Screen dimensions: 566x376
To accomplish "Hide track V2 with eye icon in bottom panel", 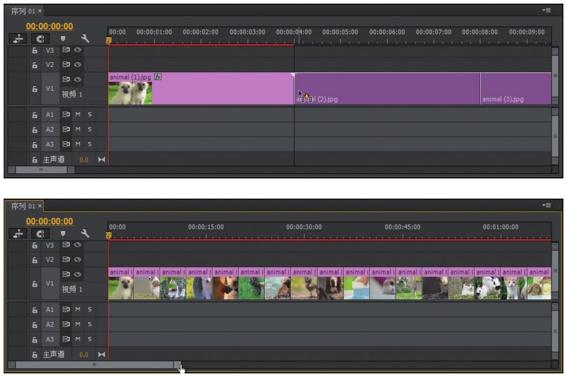I will click(78, 259).
